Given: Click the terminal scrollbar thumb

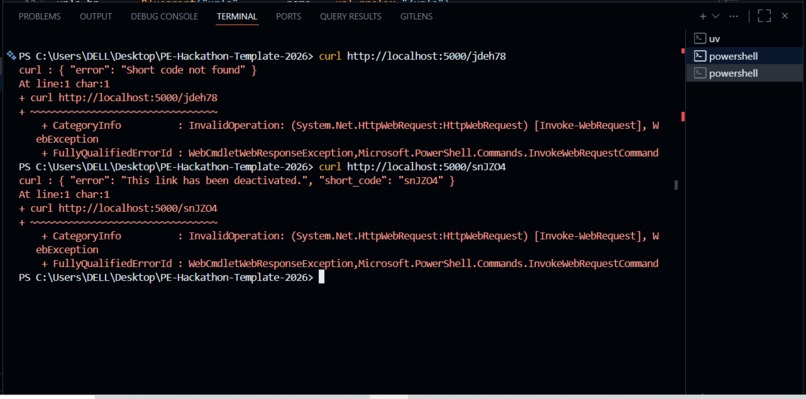Looking at the screenshot, I should [x=675, y=185].
